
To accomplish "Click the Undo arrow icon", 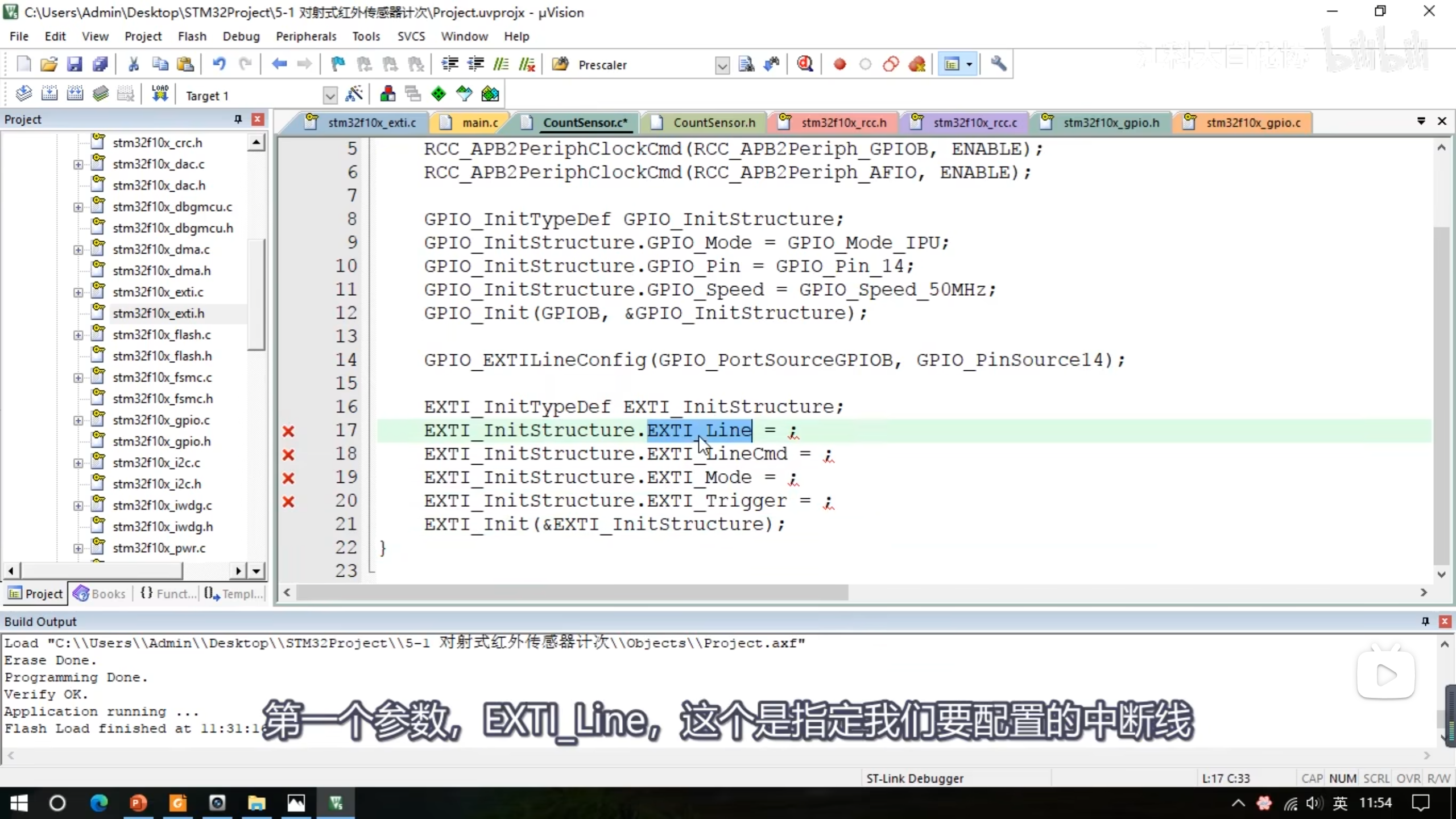I will (219, 64).
